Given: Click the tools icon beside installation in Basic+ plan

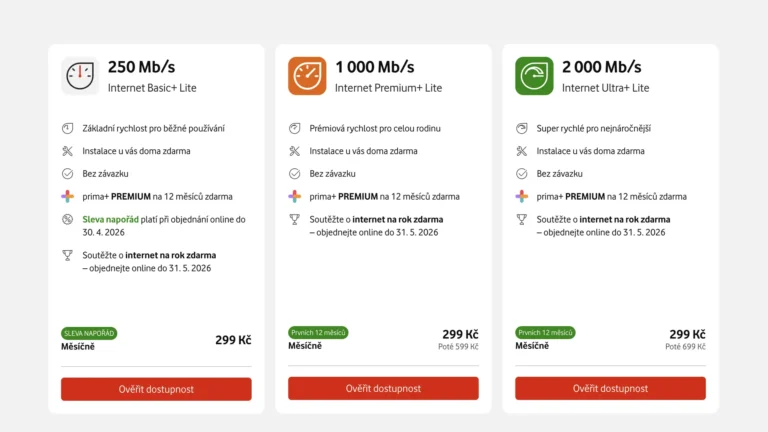Looking at the screenshot, I should click(x=67, y=151).
